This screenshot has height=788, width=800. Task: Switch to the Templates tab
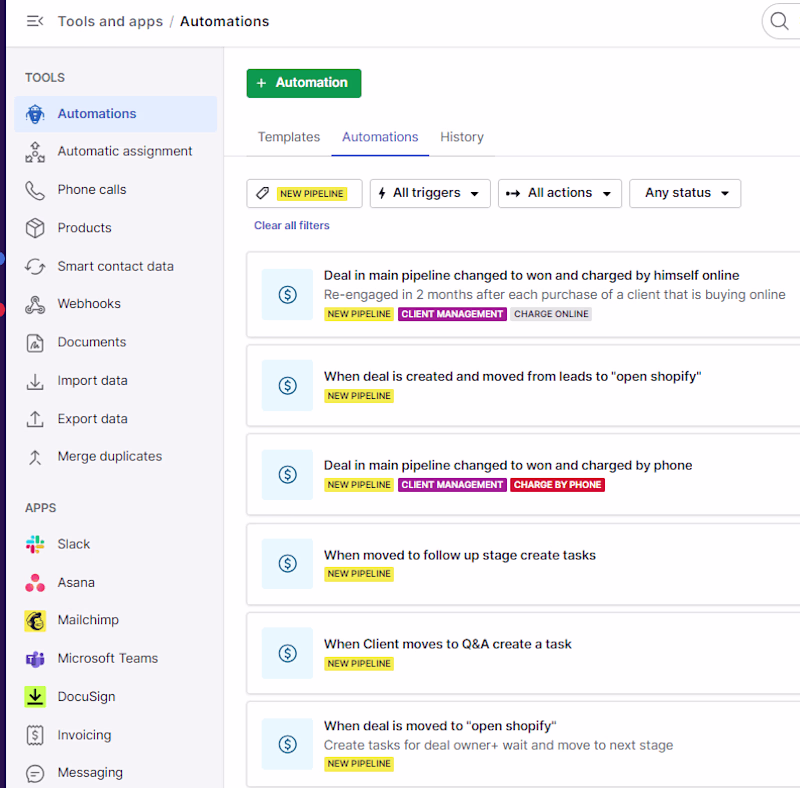pyautogui.click(x=289, y=137)
